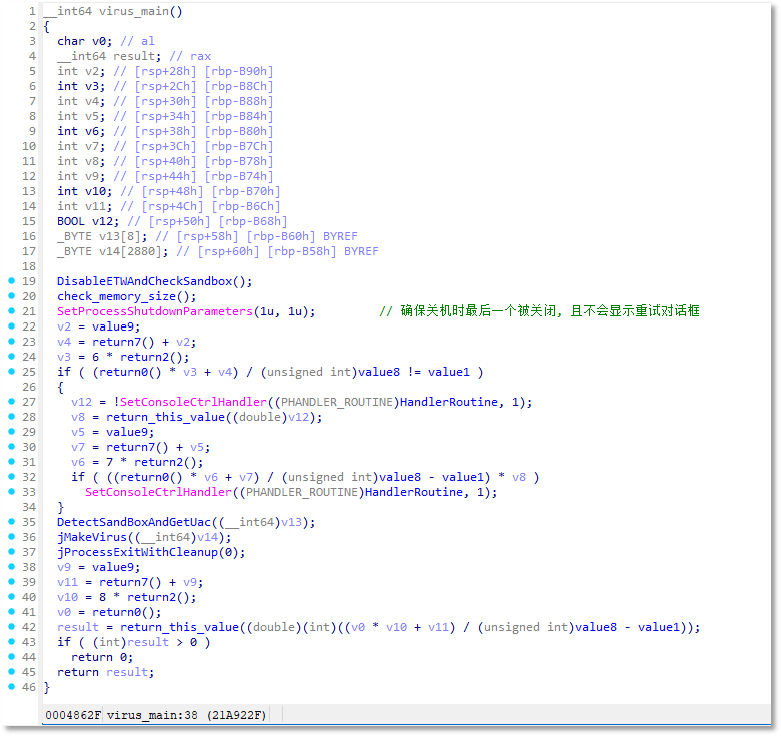Click line number 1 in the gutter
781x737 pixels.
(x=31, y=11)
